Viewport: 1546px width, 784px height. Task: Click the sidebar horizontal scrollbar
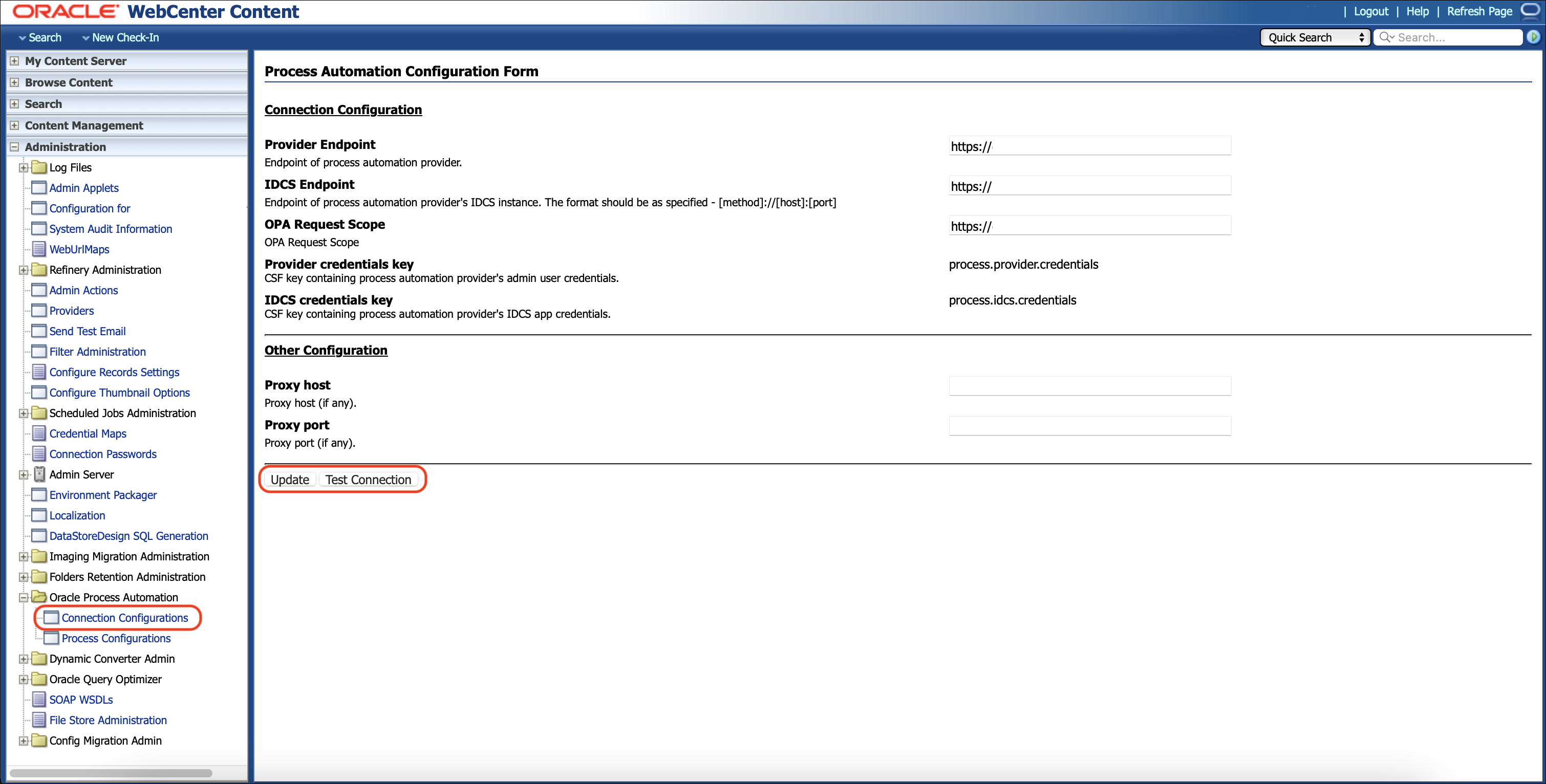[x=111, y=773]
